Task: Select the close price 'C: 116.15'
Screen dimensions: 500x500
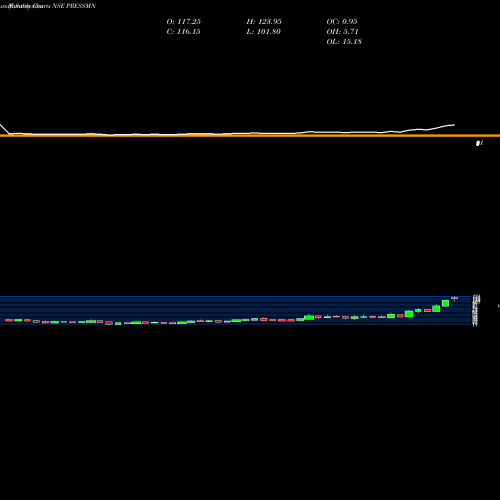Action: (x=183, y=32)
